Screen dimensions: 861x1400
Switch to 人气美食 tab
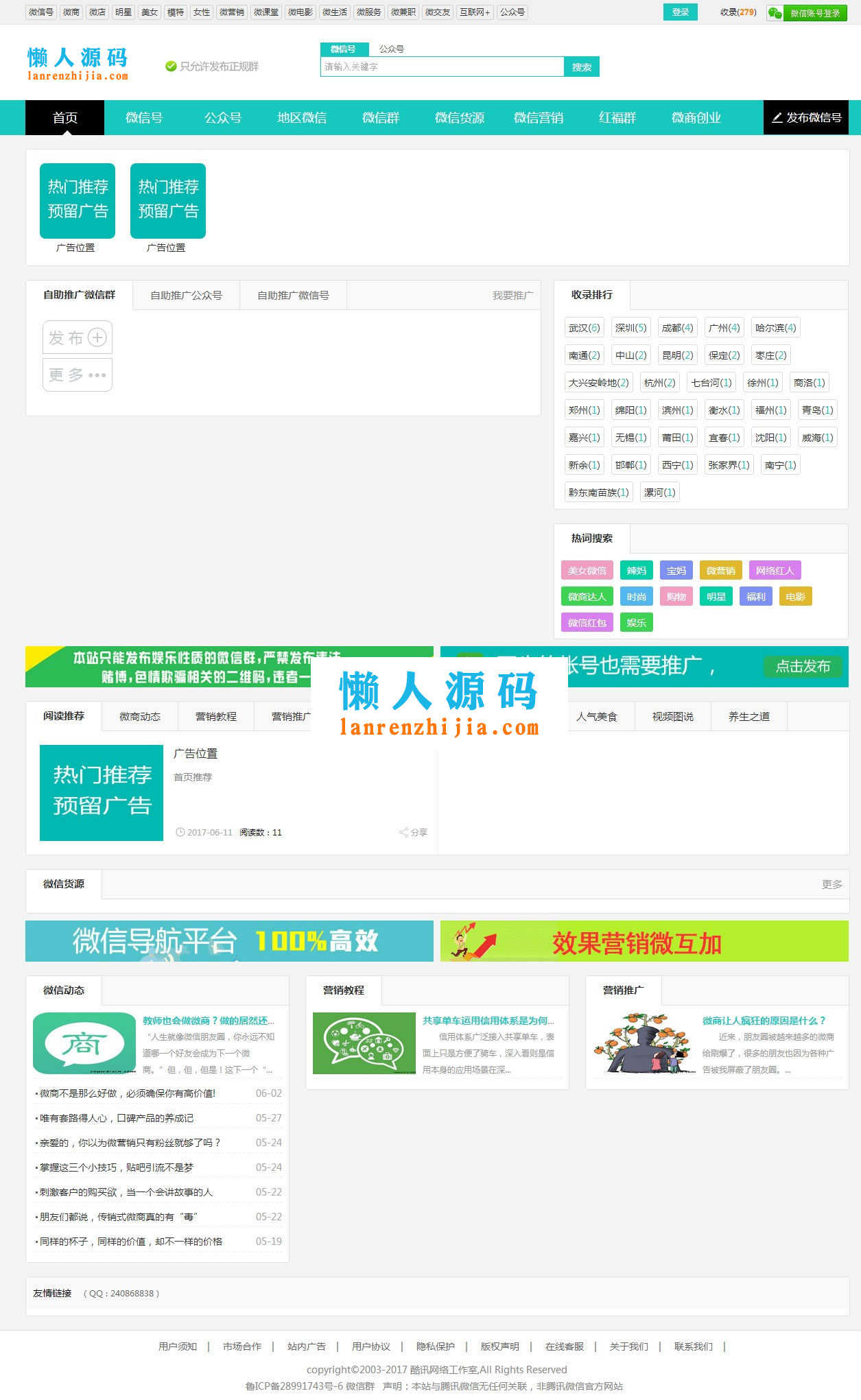click(597, 717)
